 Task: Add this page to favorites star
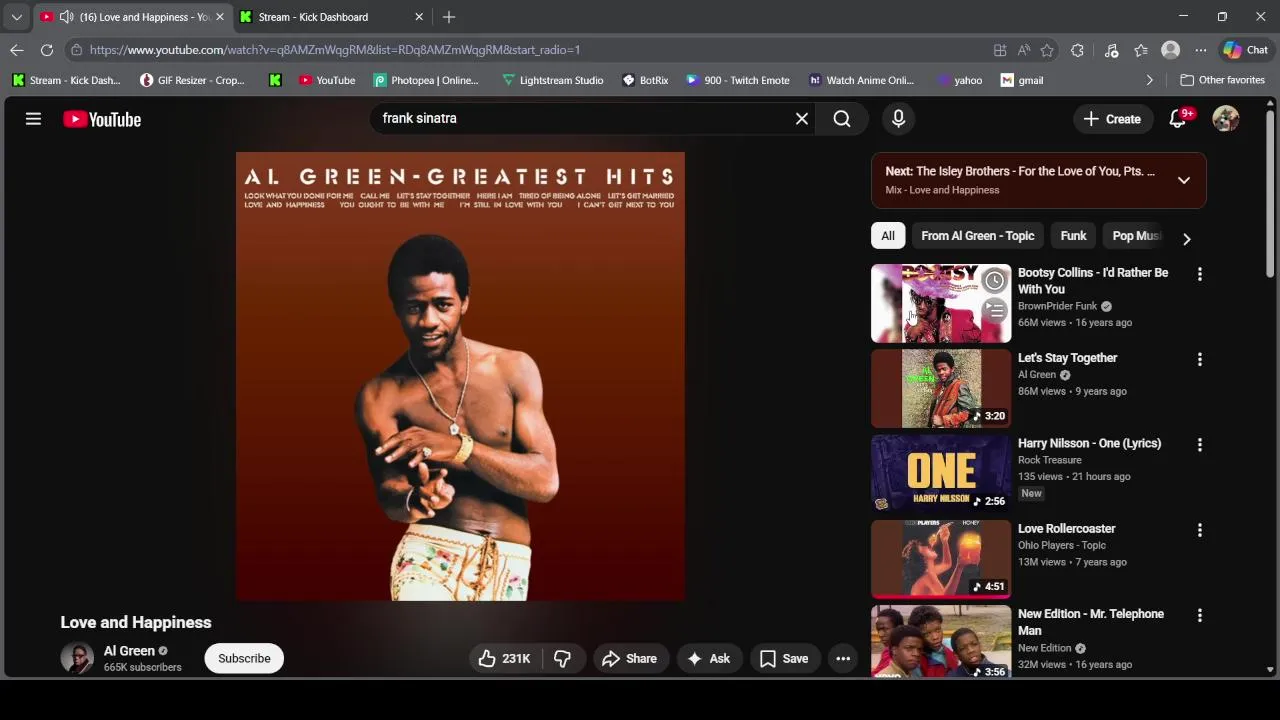coord(1047,50)
